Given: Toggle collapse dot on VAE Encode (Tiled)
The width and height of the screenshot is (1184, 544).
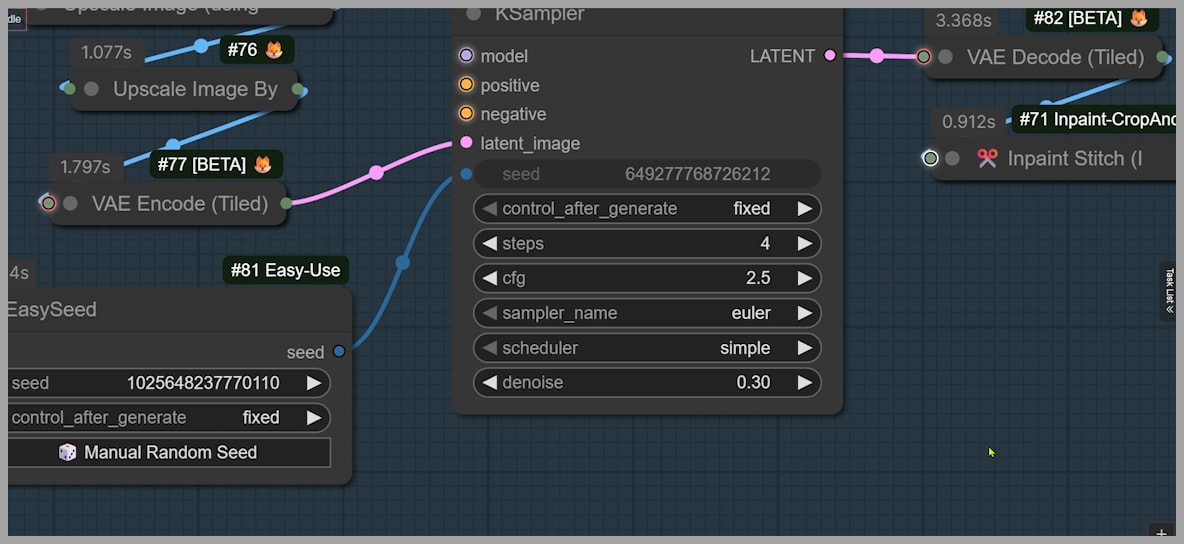Looking at the screenshot, I should pos(70,204).
